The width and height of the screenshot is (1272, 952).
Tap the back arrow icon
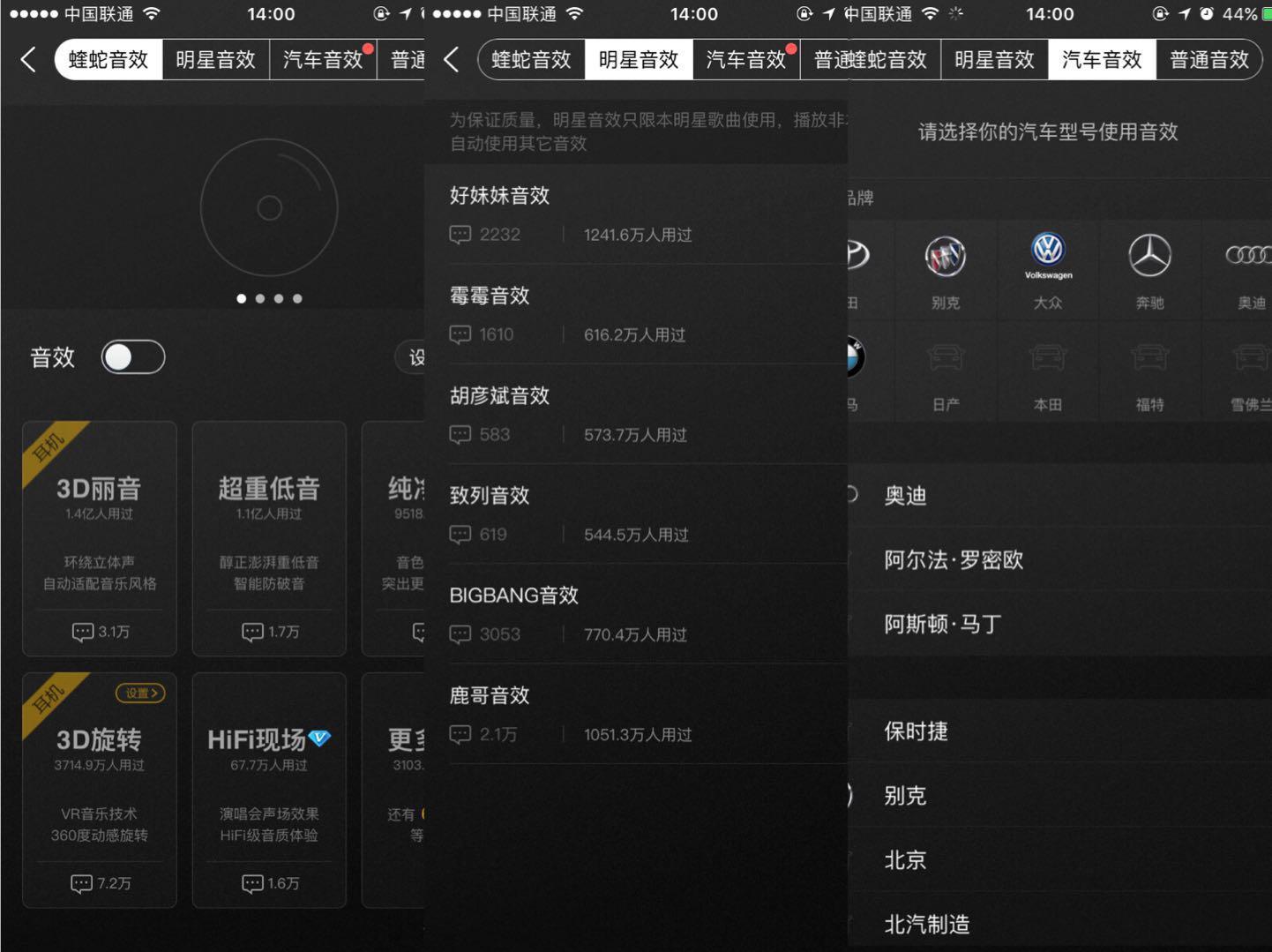[27, 58]
